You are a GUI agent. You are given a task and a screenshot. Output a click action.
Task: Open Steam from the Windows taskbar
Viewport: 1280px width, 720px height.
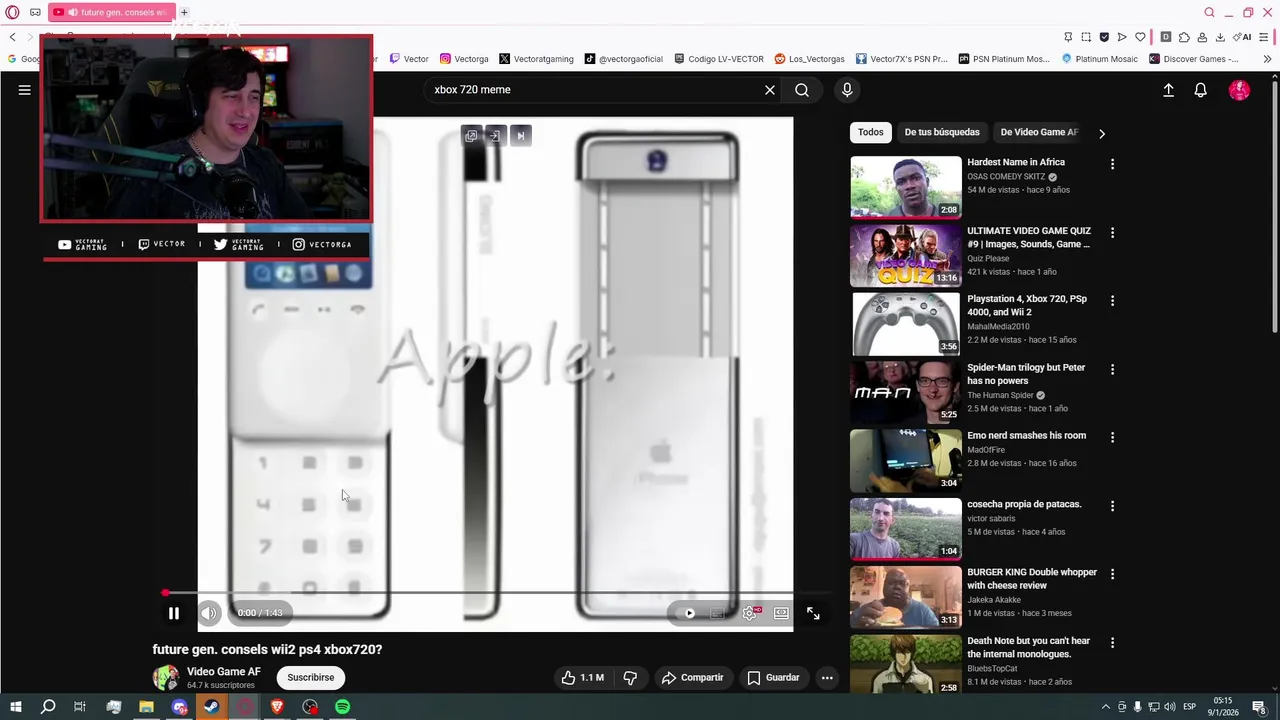tap(211, 707)
